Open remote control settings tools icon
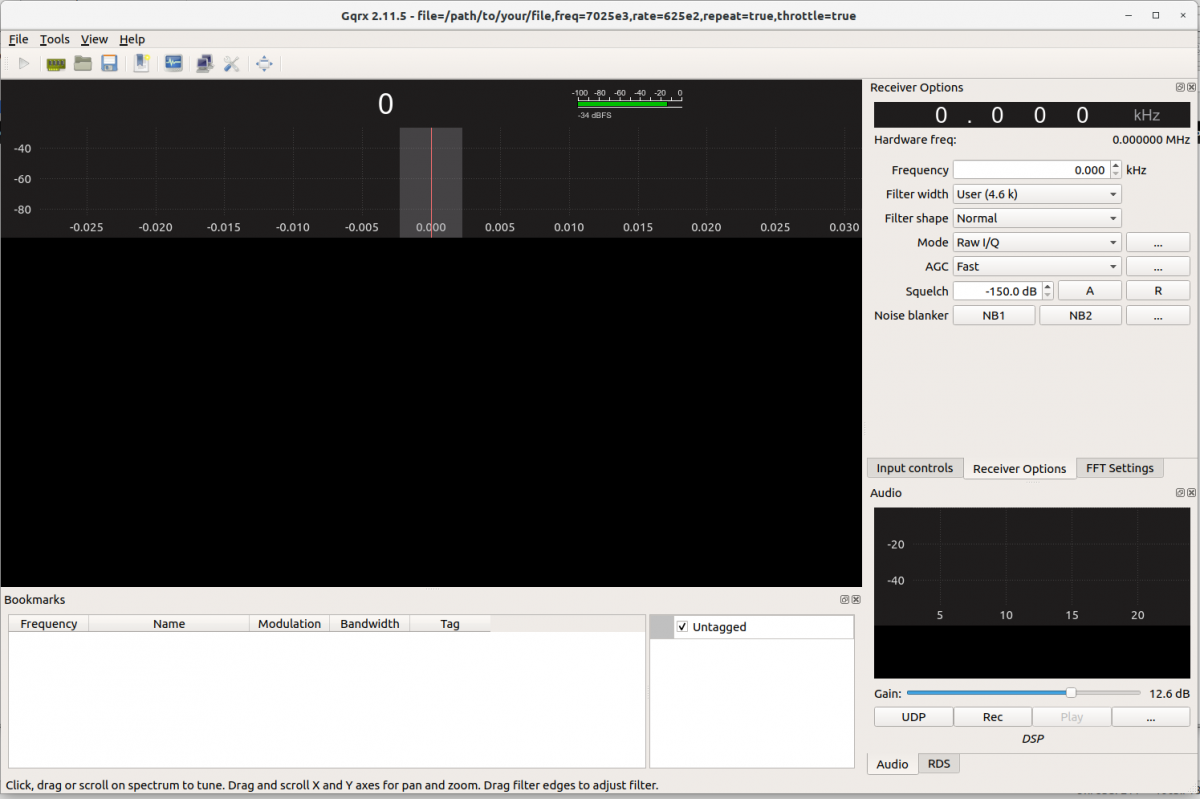1200x799 pixels. click(x=232, y=64)
